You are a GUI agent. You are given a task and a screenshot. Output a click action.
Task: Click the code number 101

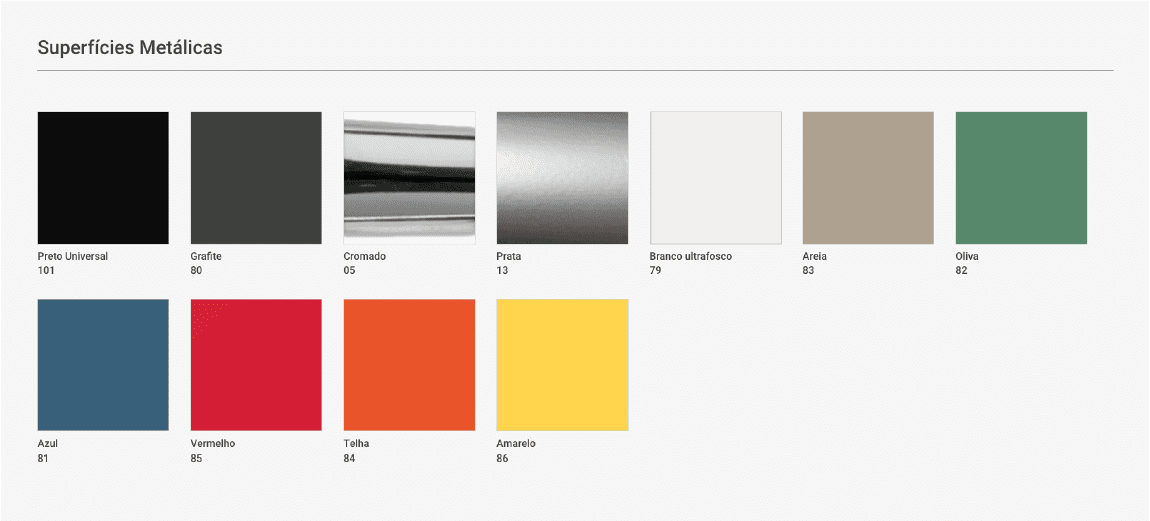coord(46,271)
